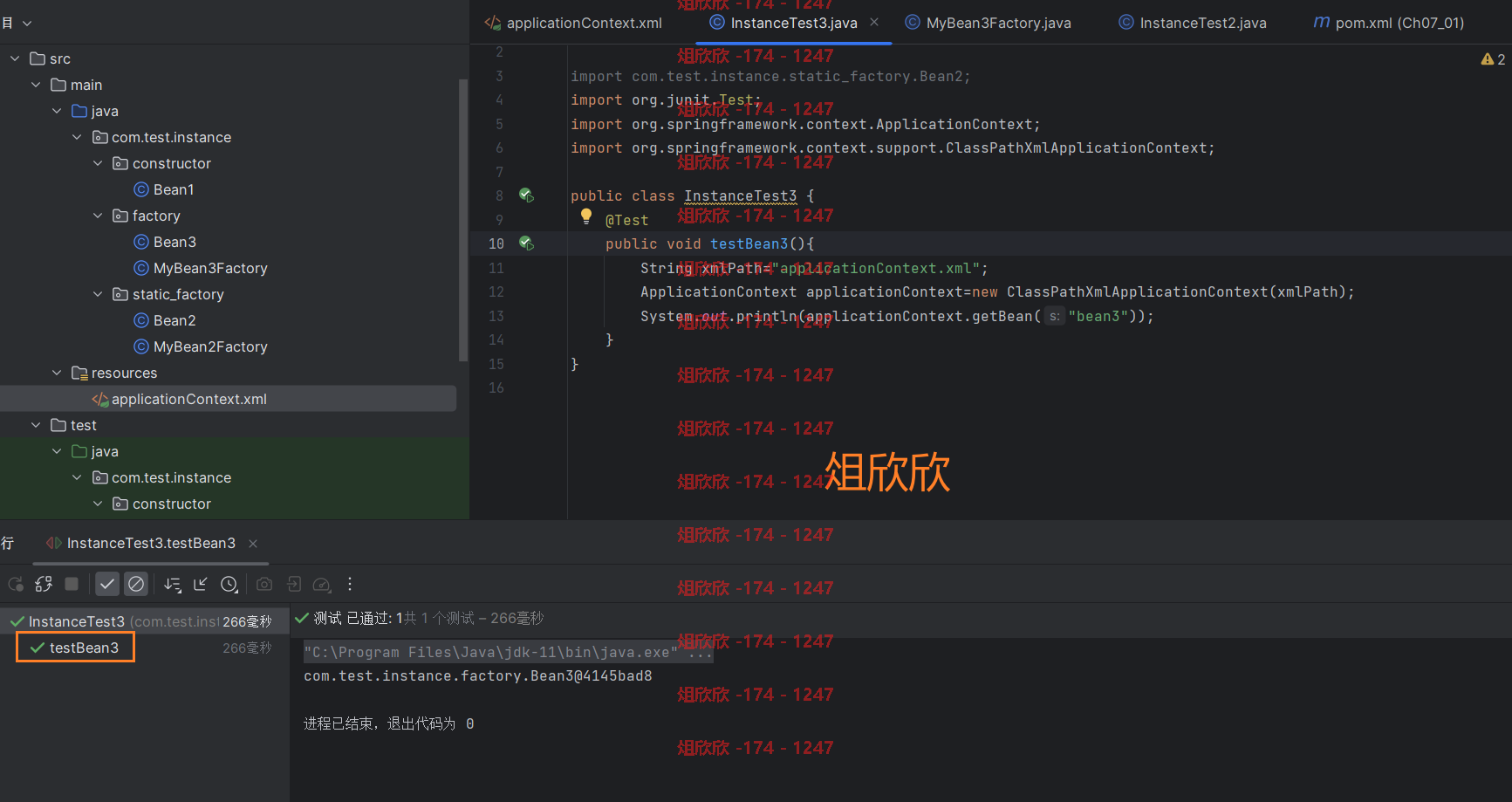This screenshot has width=1512, height=802.
Task: Click Rerun failed tests icon
Action: tap(44, 584)
